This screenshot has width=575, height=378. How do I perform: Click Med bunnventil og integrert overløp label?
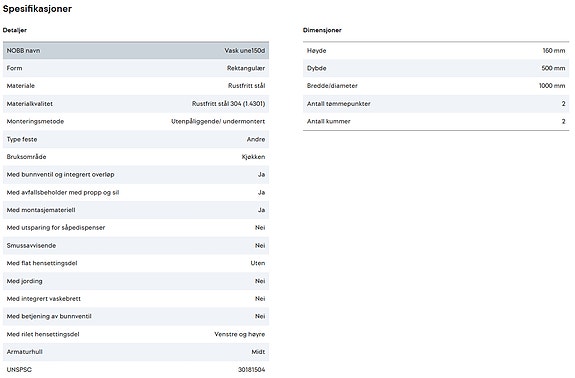[61, 175]
